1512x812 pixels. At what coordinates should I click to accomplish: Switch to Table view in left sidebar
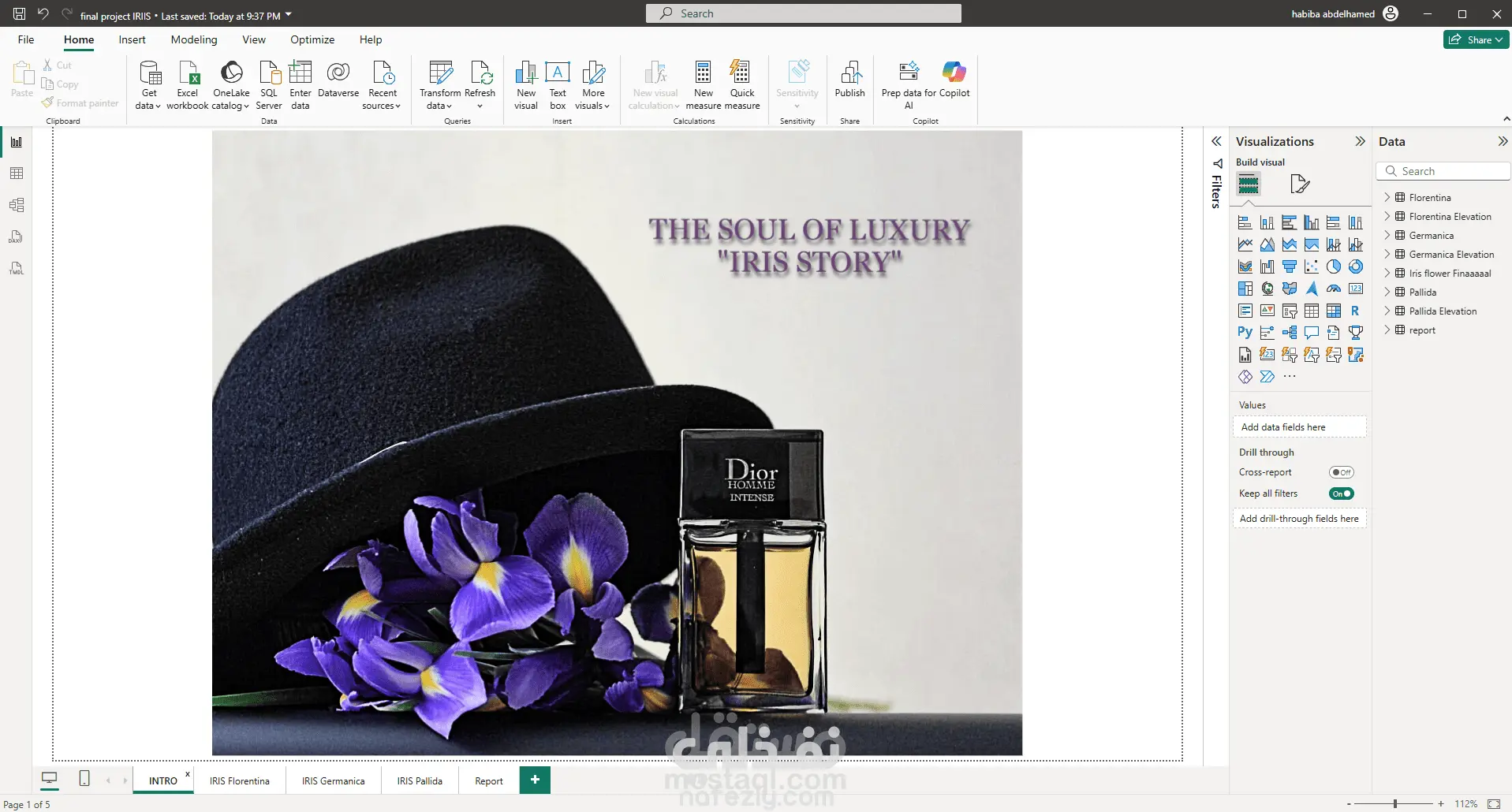click(x=16, y=173)
